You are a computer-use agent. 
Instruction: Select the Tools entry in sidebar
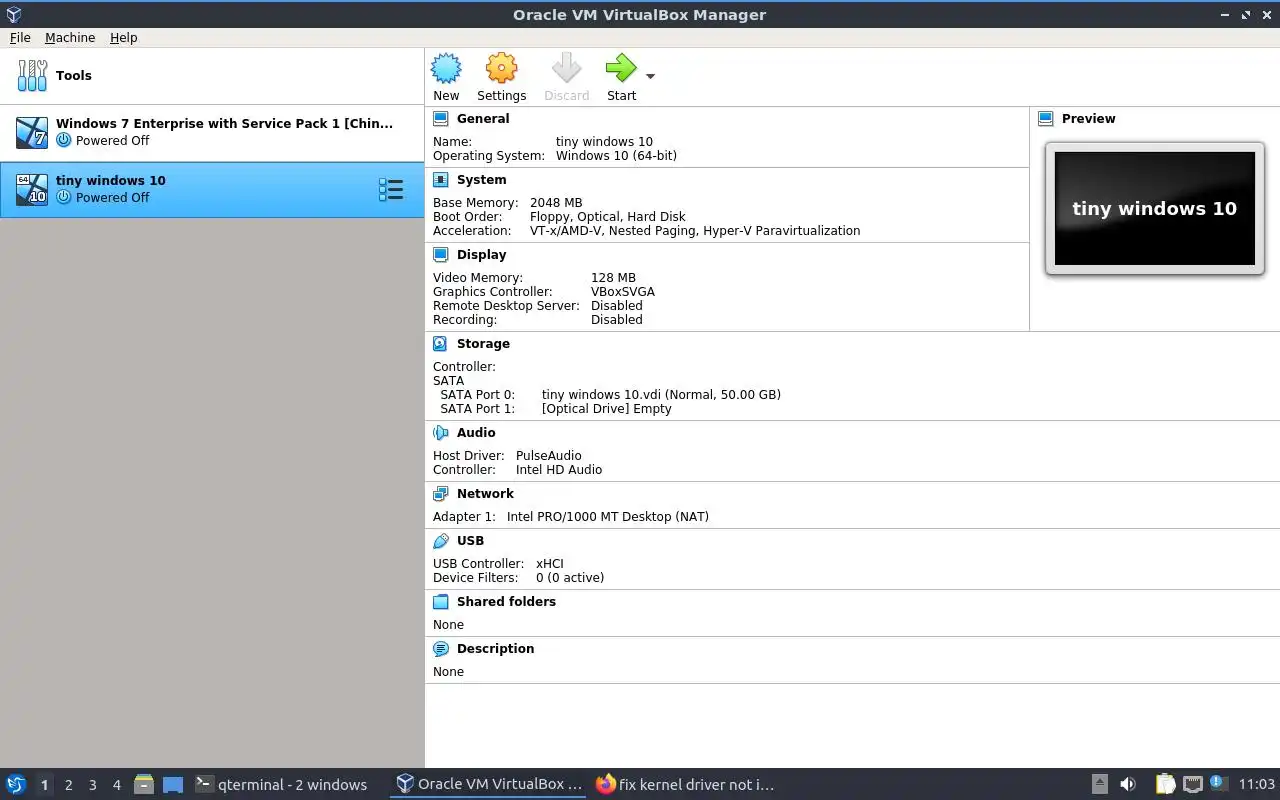[212, 76]
